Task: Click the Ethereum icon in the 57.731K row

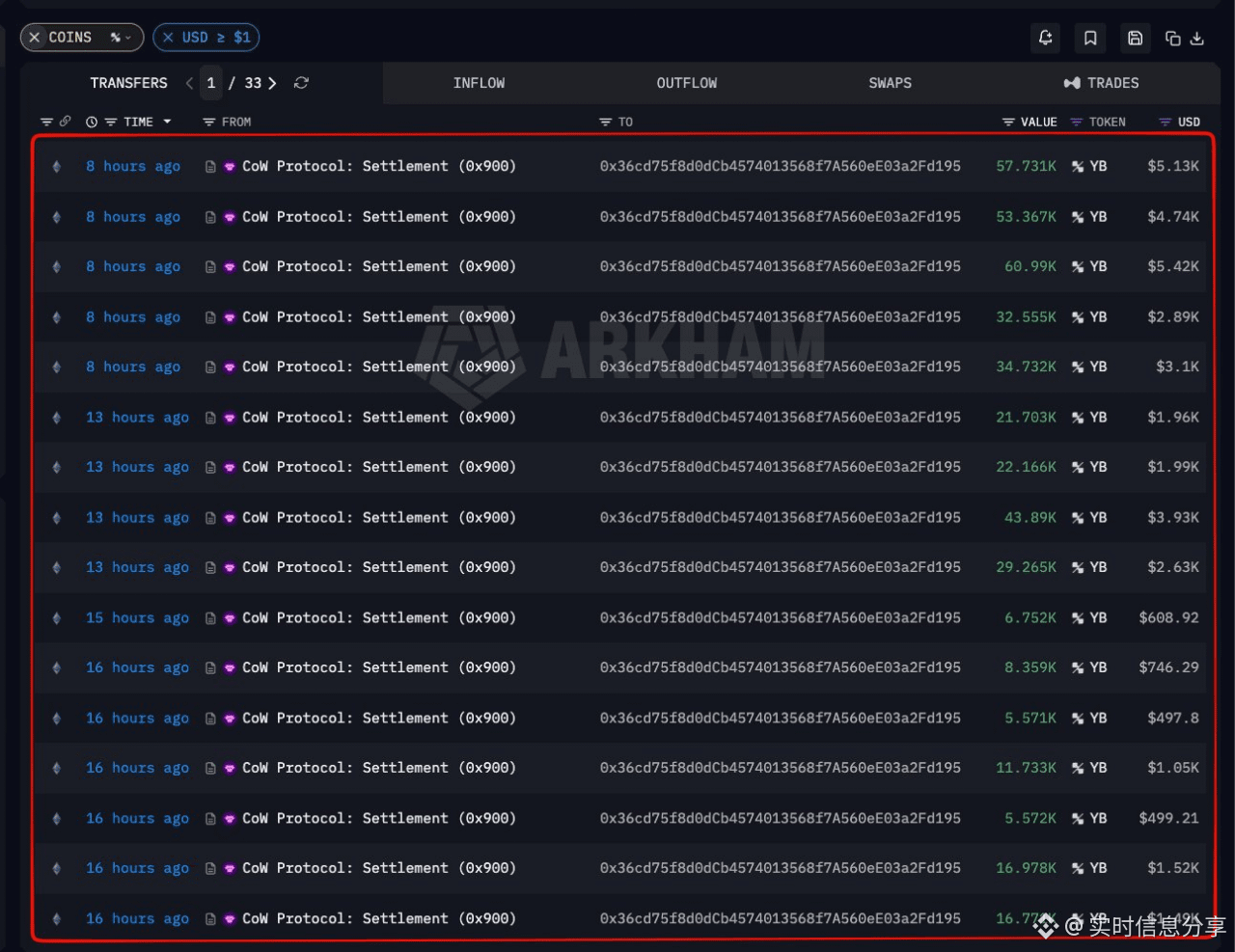Action: tap(57, 167)
